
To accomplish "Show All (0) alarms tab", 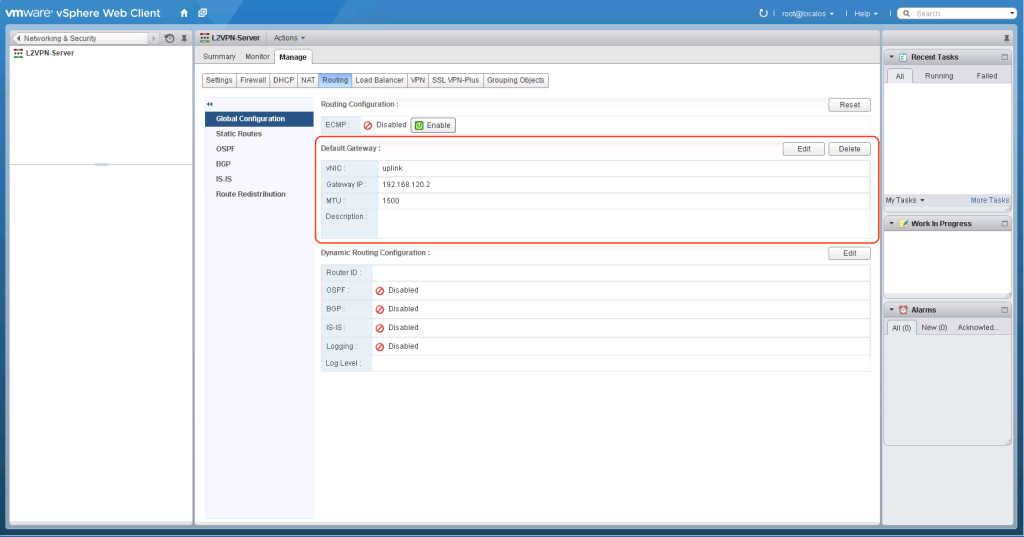I will click(x=901, y=328).
